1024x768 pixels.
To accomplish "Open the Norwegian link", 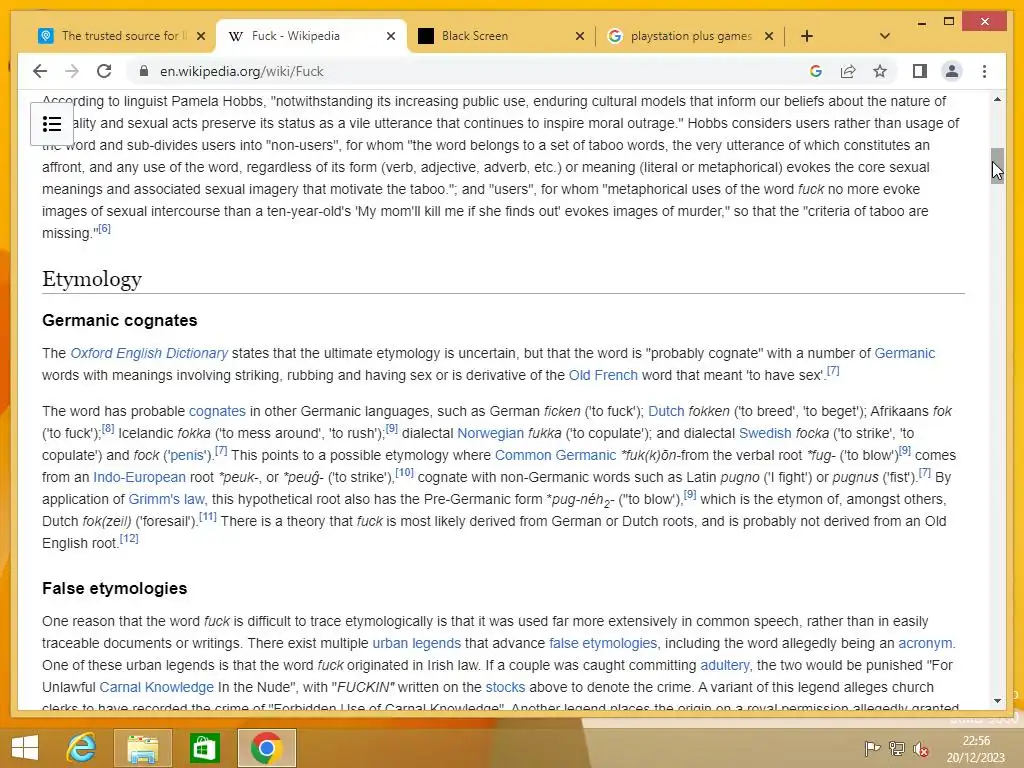I will tap(490, 434).
